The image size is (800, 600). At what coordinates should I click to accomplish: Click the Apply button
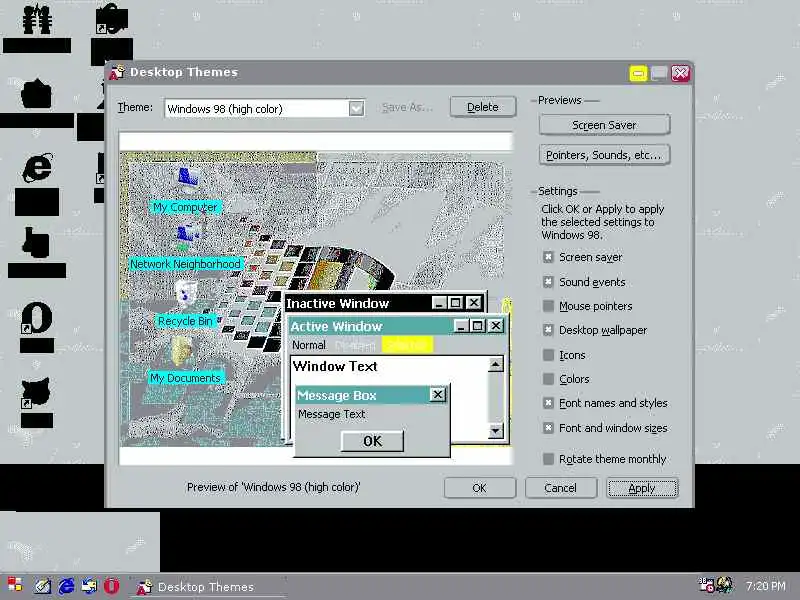[642, 488]
